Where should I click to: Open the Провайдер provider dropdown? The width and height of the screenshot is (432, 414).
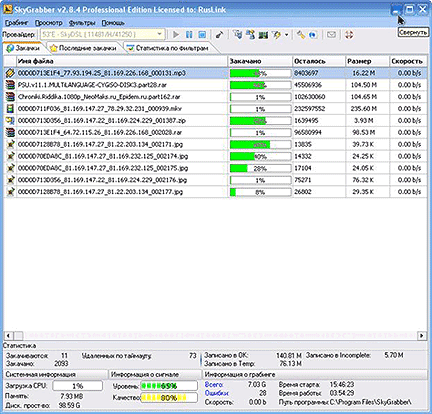[x=102, y=34]
